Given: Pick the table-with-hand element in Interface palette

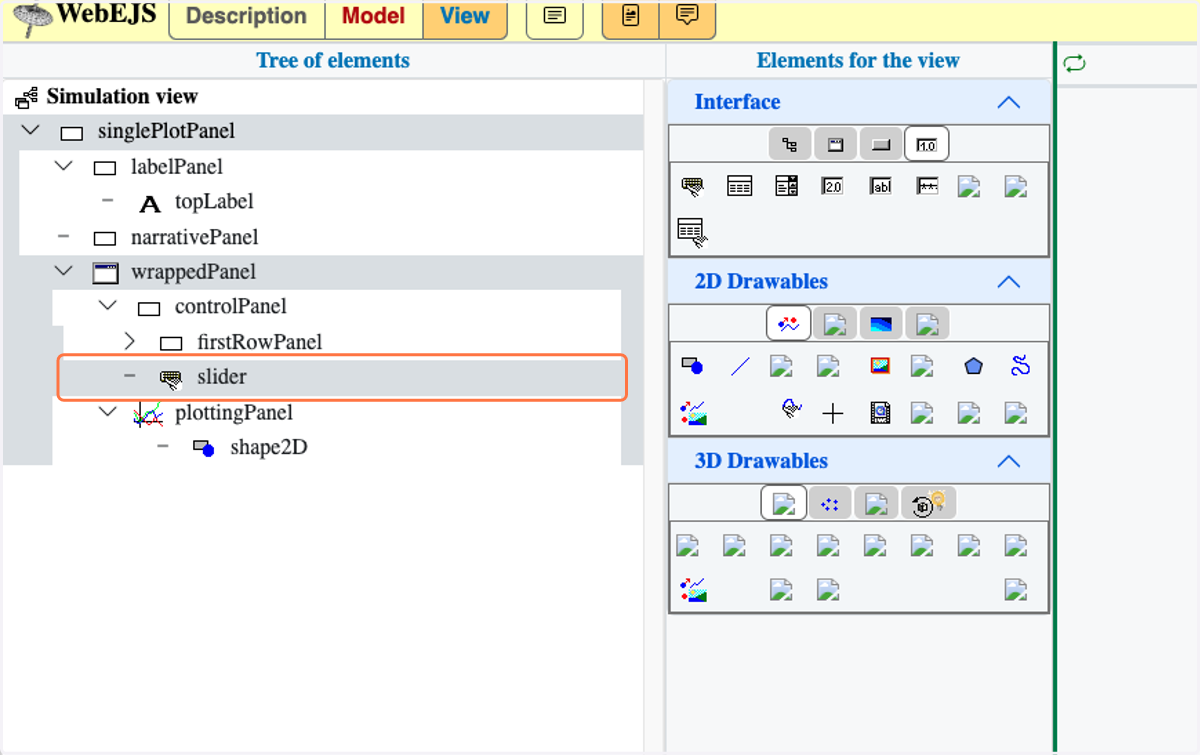Looking at the screenshot, I should point(692,231).
